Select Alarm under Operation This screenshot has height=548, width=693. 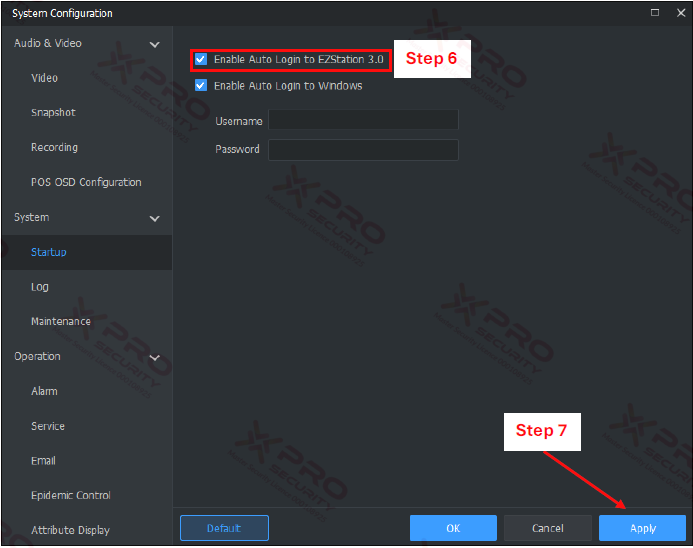[x=44, y=391]
